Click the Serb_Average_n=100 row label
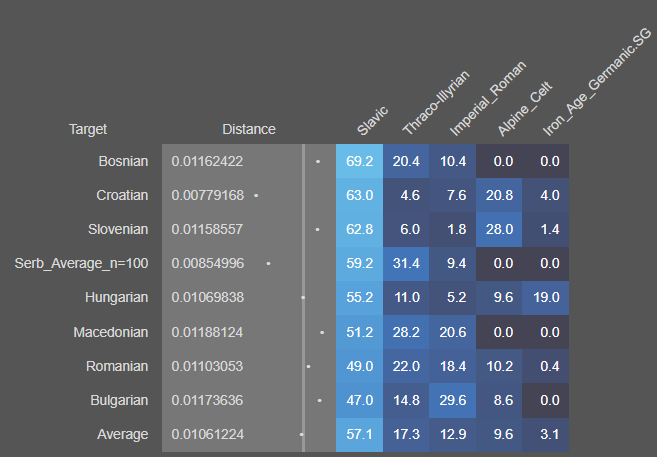This screenshot has width=657, height=457. pyautogui.click(x=81, y=263)
